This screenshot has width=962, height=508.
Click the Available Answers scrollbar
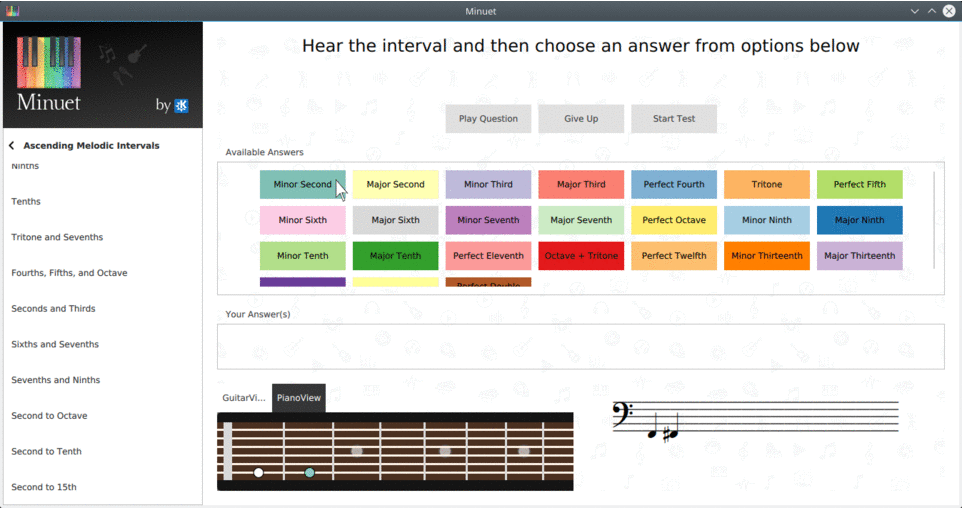[934, 220]
